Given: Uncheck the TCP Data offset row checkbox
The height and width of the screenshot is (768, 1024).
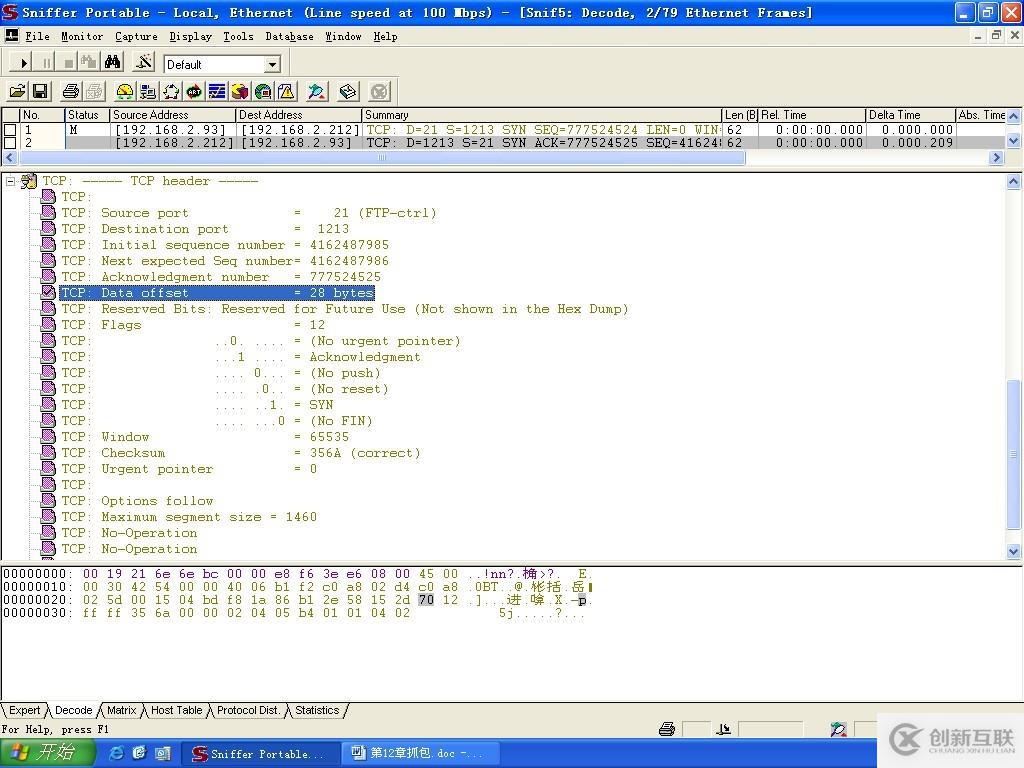Looking at the screenshot, I should point(48,293).
